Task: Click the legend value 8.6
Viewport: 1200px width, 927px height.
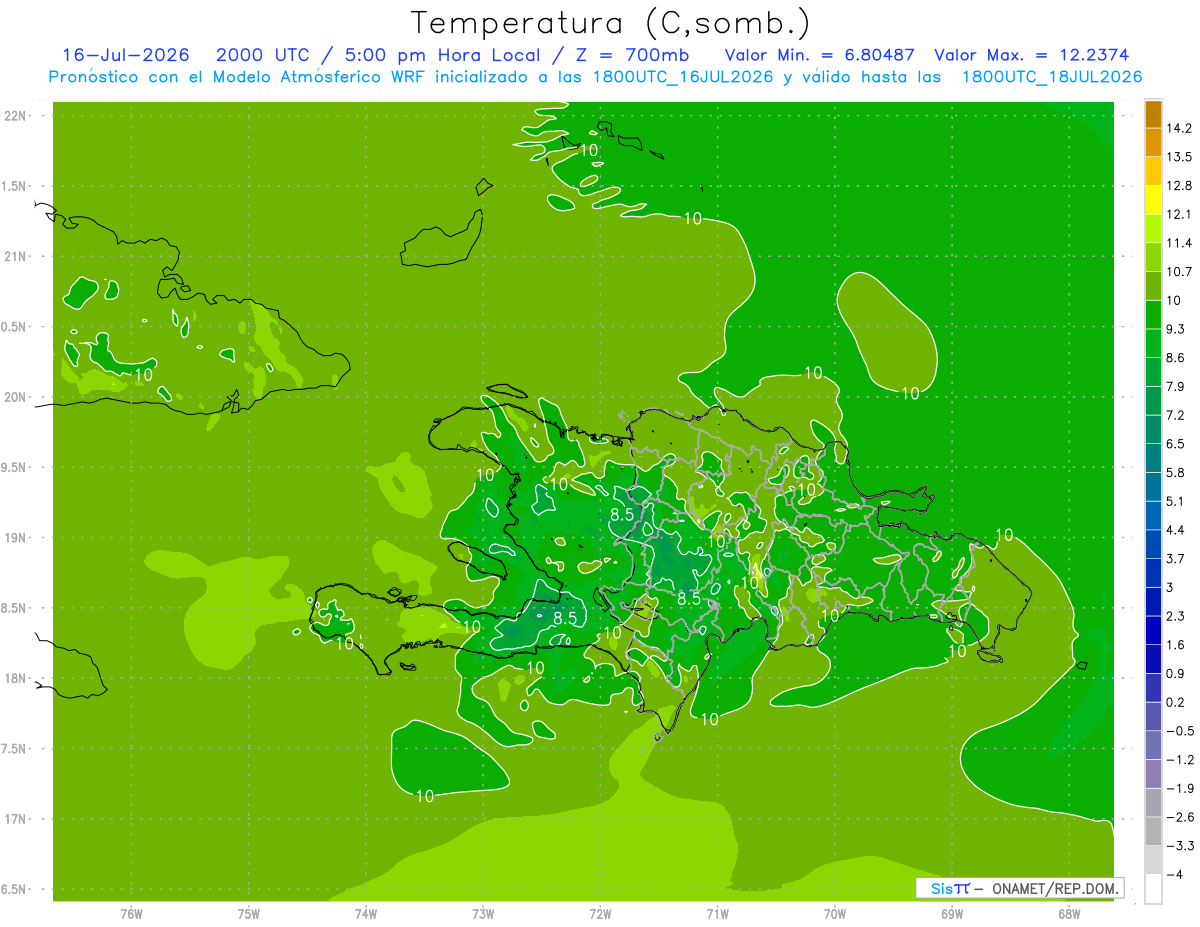Action: click(x=1174, y=358)
